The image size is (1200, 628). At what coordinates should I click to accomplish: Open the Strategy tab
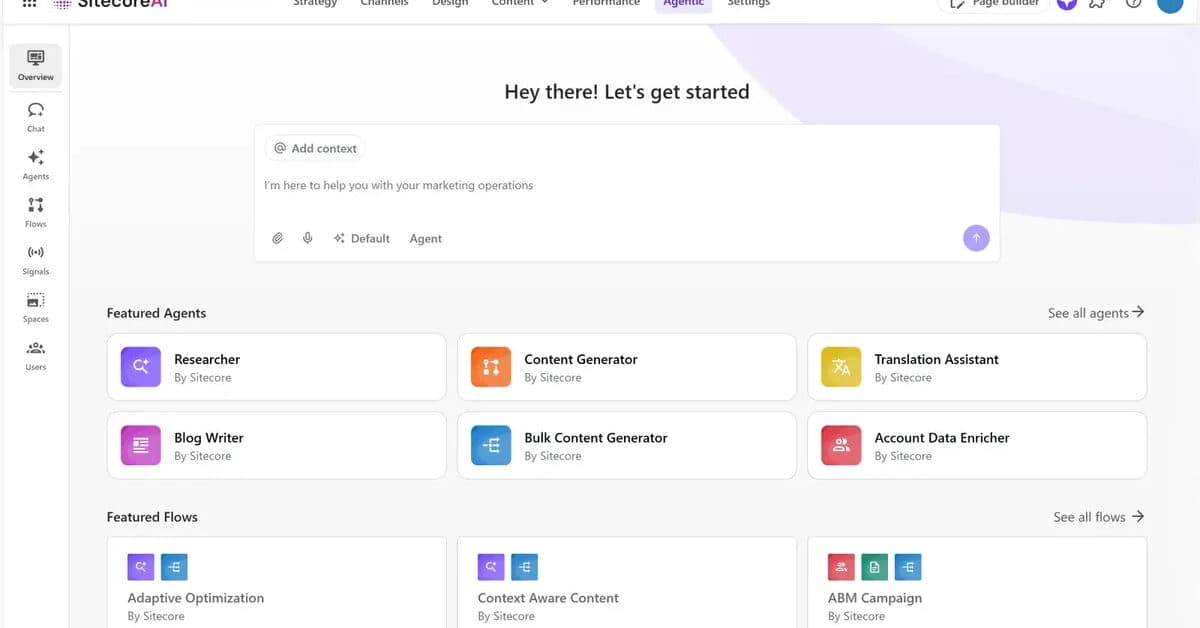pos(315,4)
